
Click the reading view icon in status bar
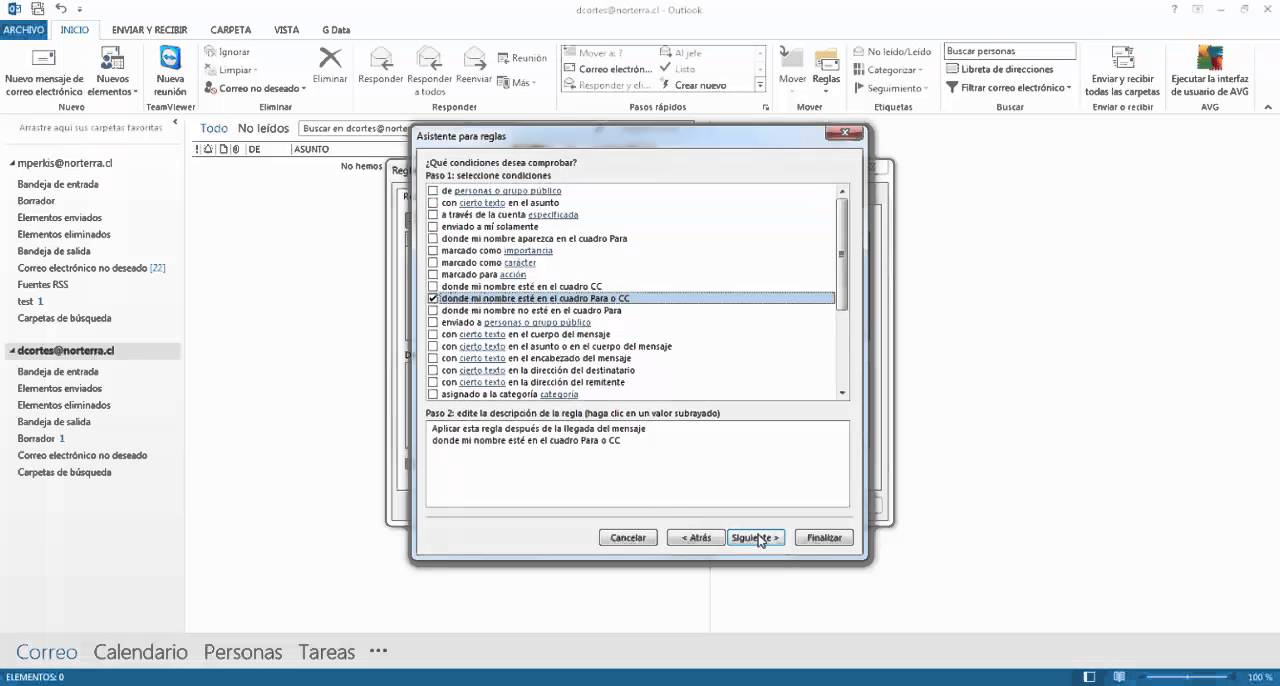pos(1119,677)
